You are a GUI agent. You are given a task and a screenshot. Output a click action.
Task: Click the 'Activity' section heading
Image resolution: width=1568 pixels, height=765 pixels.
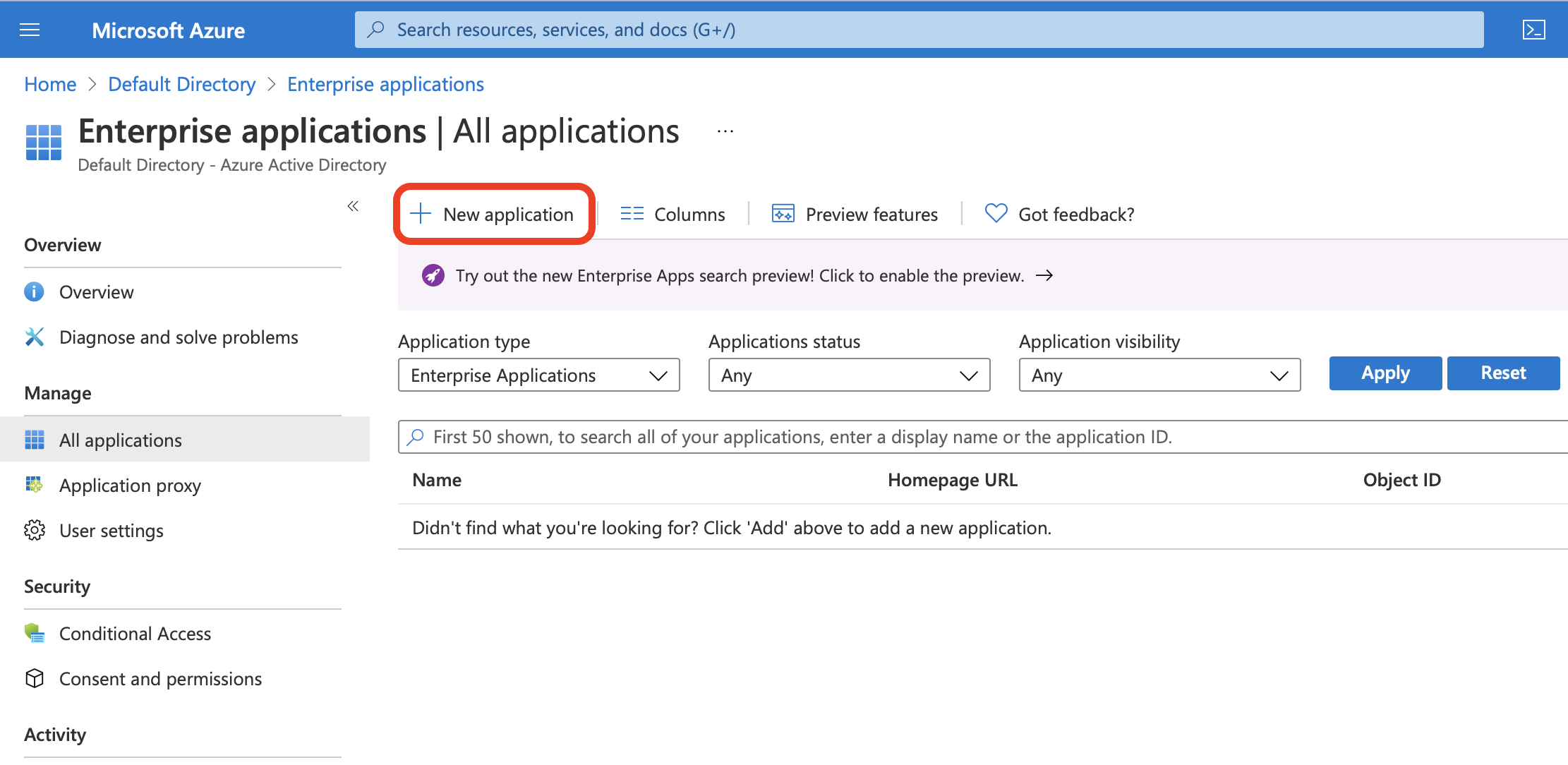55,735
